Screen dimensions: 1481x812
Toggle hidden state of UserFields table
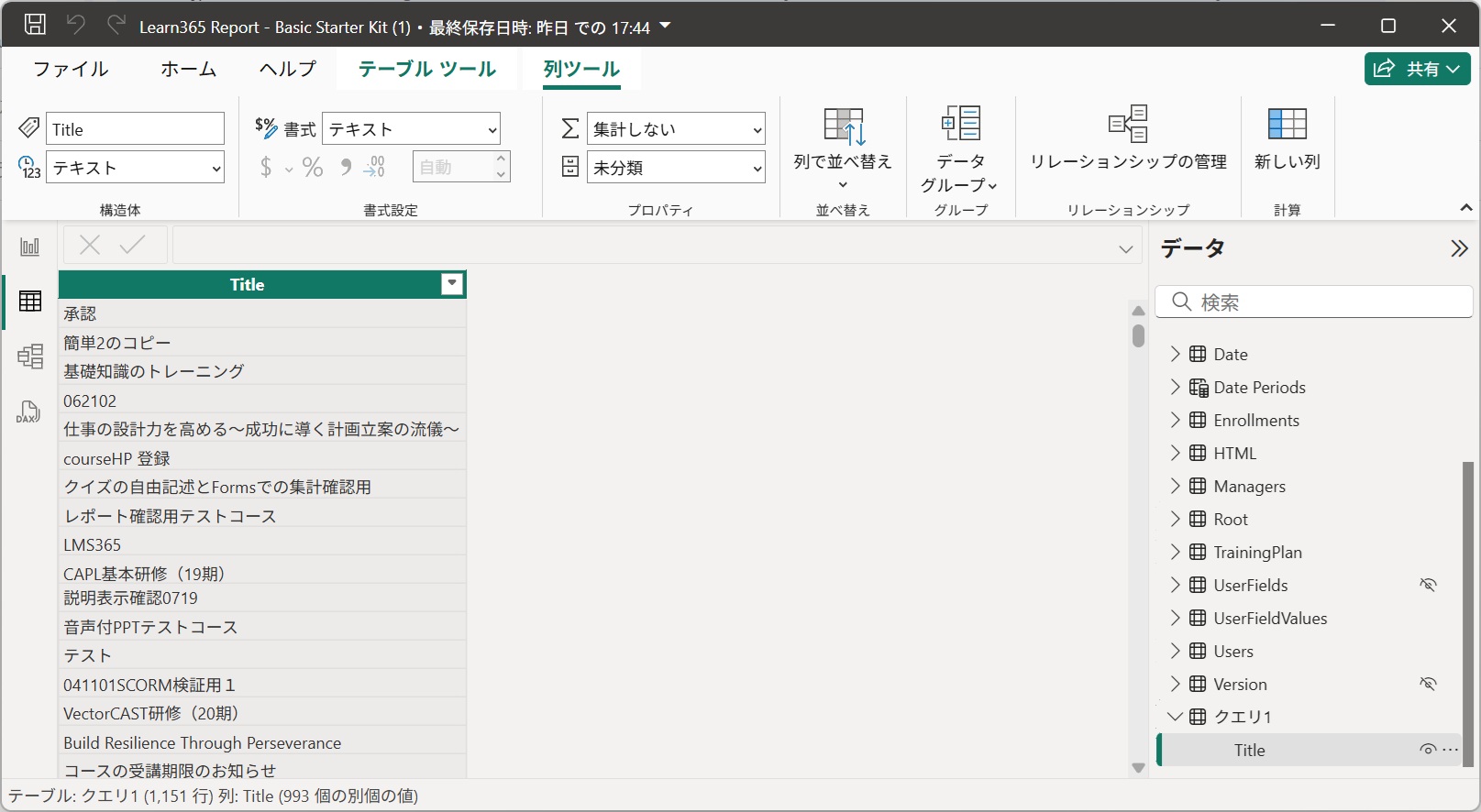click(x=1428, y=585)
